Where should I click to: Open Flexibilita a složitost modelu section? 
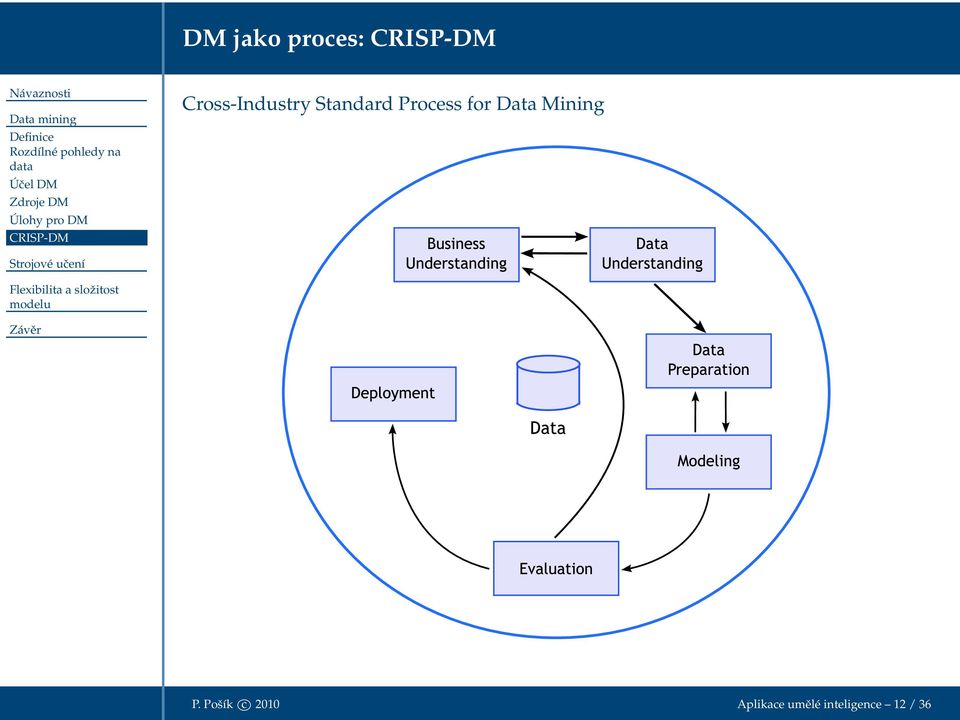point(64,296)
